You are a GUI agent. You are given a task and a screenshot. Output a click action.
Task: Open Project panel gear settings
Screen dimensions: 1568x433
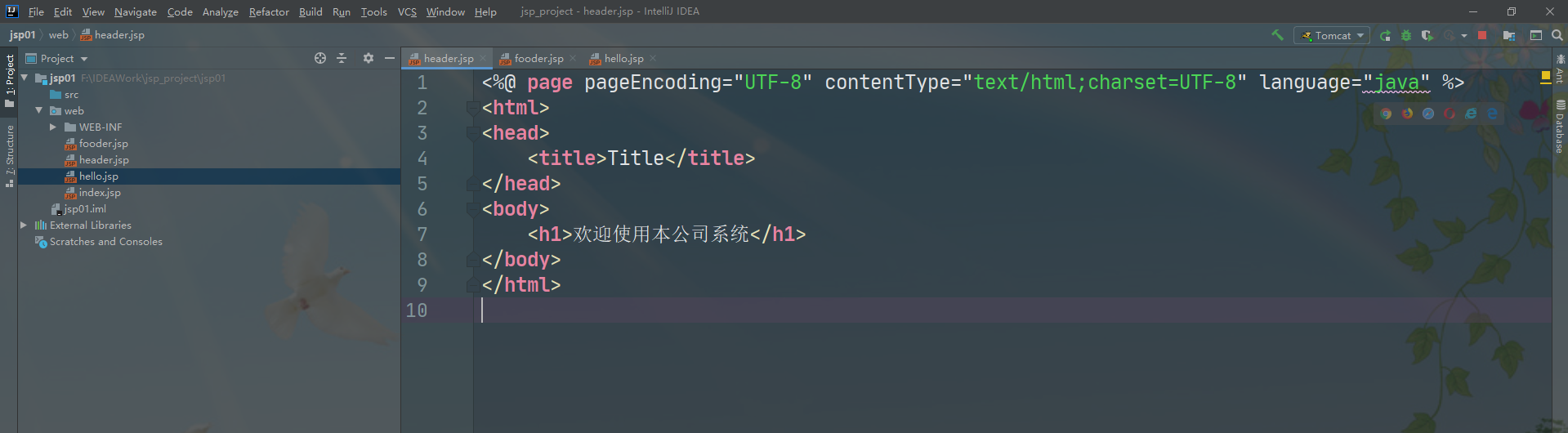pos(369,58)
